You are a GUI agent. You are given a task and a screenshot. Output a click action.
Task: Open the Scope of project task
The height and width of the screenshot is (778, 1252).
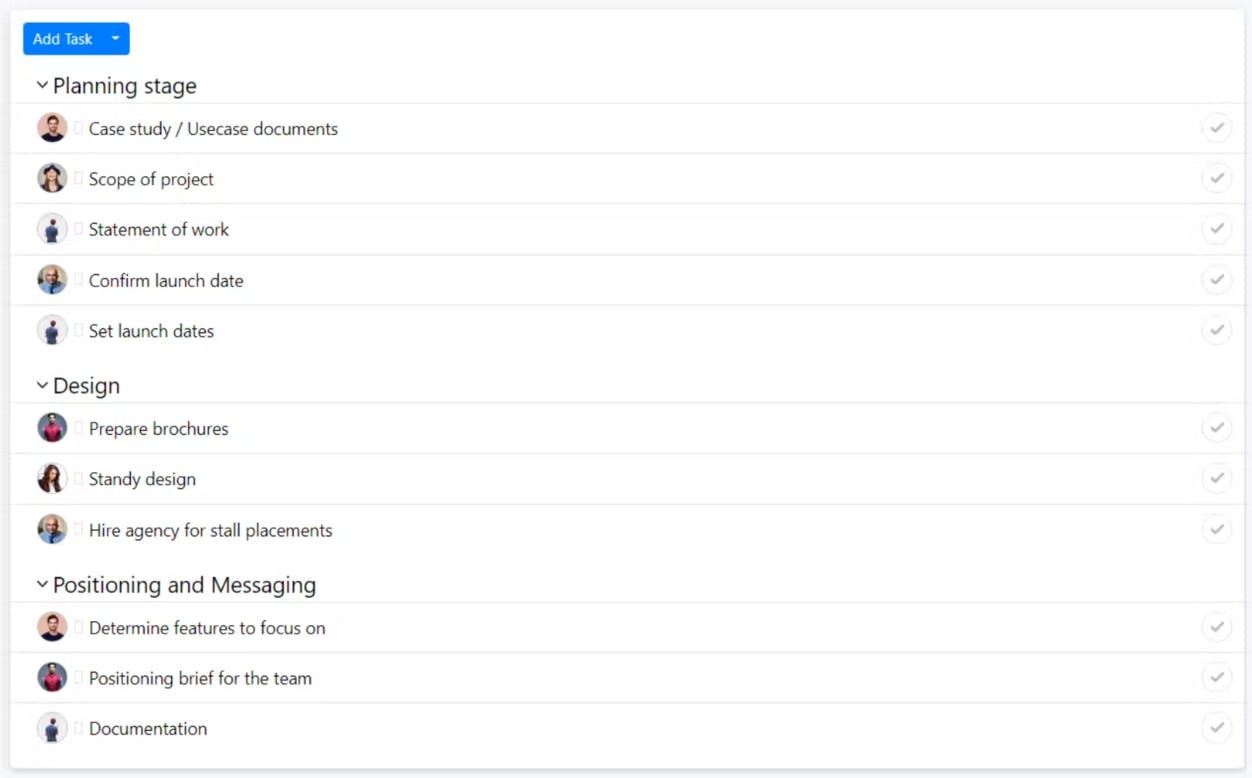point(151,179)
